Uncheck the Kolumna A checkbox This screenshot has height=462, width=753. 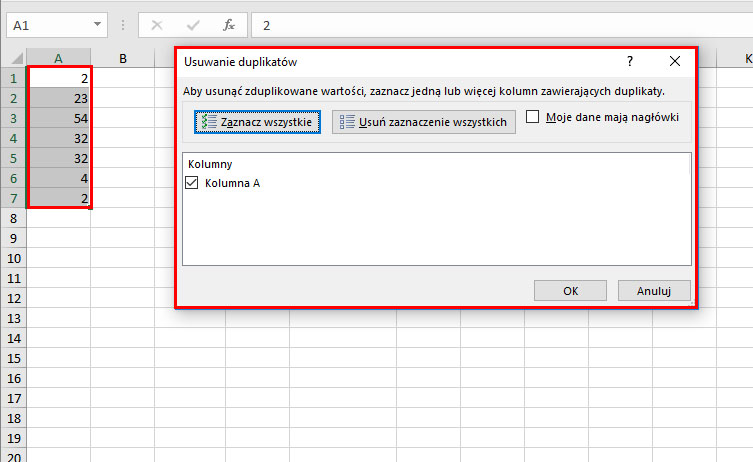pos(193,183)
